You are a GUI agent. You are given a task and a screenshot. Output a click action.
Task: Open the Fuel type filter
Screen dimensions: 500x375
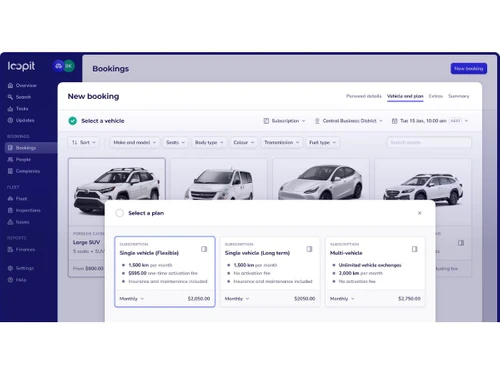click(322, 142)
